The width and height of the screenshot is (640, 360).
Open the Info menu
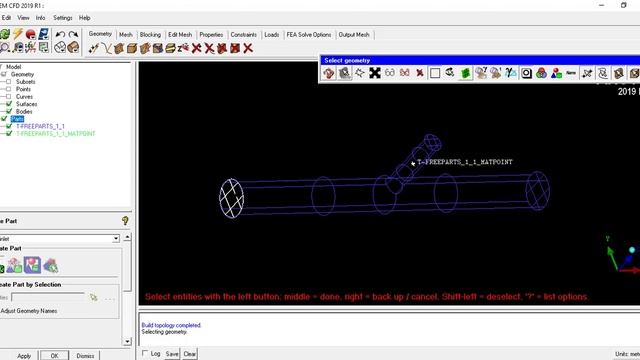click(40, 18)
